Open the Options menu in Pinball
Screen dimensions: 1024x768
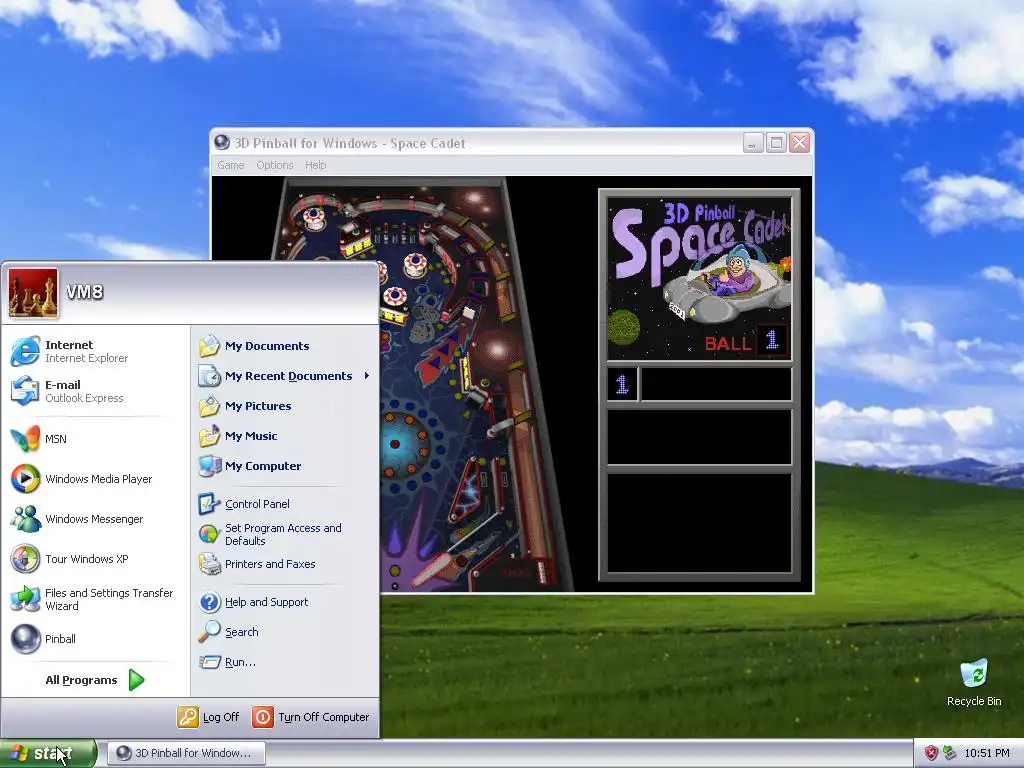pyautogui.click(x=274, y=165)
